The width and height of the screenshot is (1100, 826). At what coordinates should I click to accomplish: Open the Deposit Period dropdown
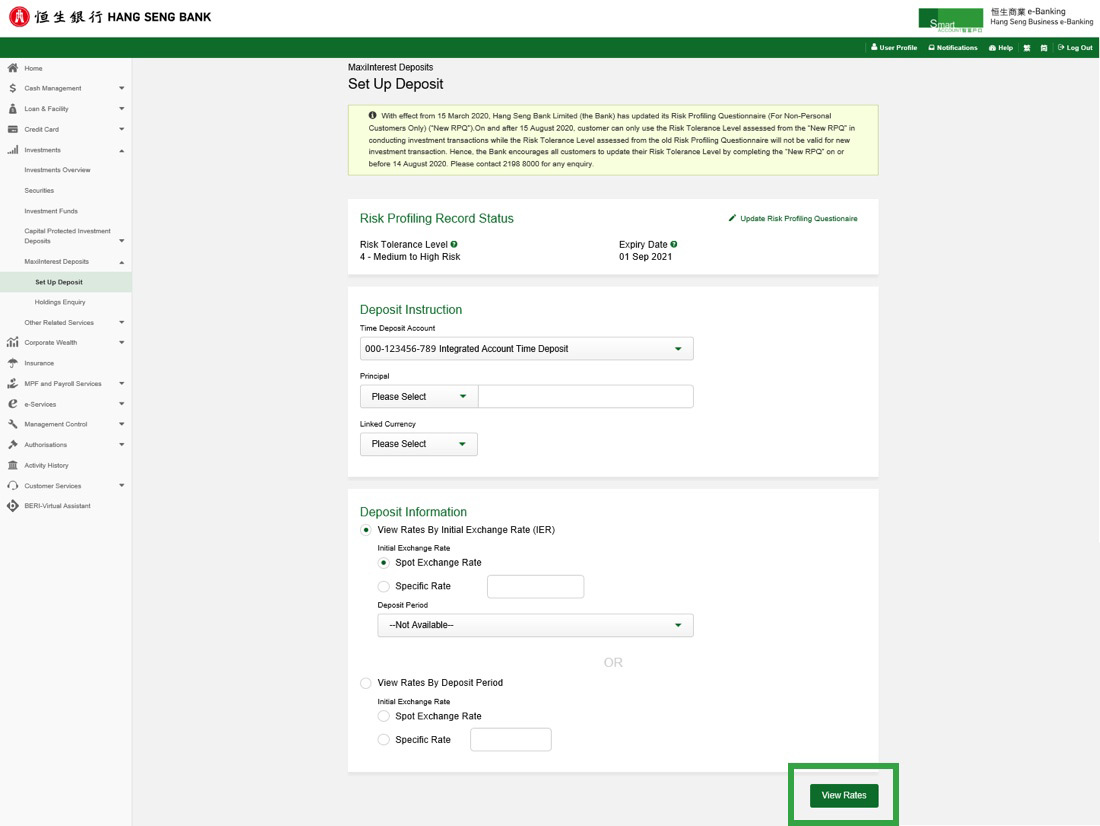tap(535, 625)
